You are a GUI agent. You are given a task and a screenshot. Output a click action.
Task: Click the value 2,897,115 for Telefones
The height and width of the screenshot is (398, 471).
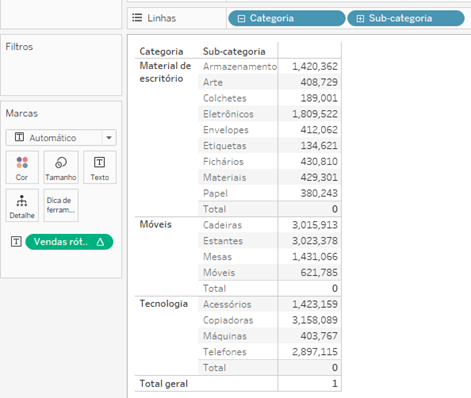pos(315,352)
